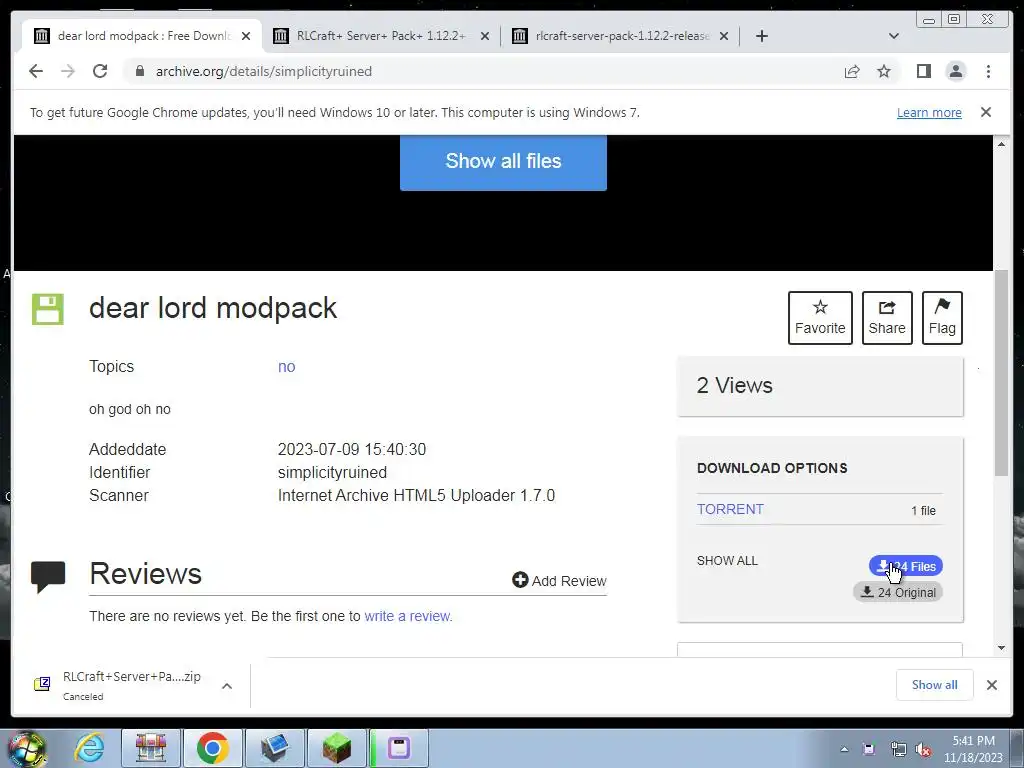Launch Internet Explorer from the taskbar
The height and width of the screenshot is (768, 1024).
(x=88, y=748)
